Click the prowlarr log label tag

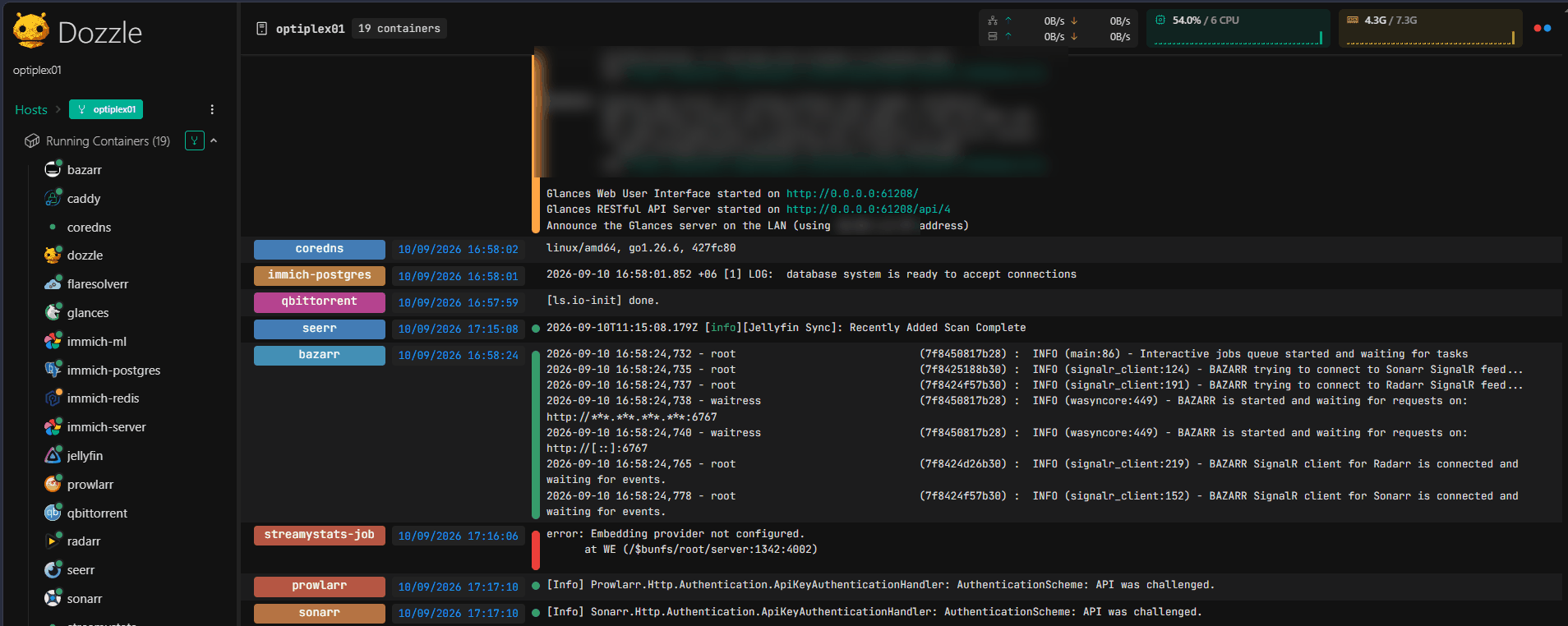(320, 586)
